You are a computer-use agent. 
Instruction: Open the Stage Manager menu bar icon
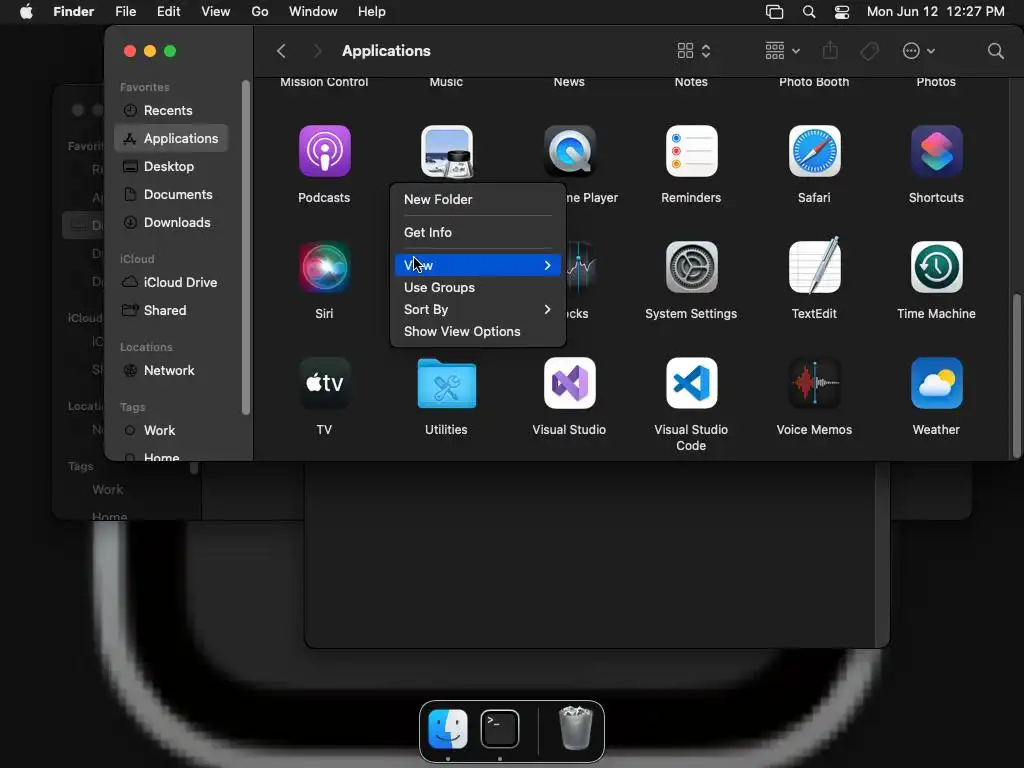tap(775, 12)
